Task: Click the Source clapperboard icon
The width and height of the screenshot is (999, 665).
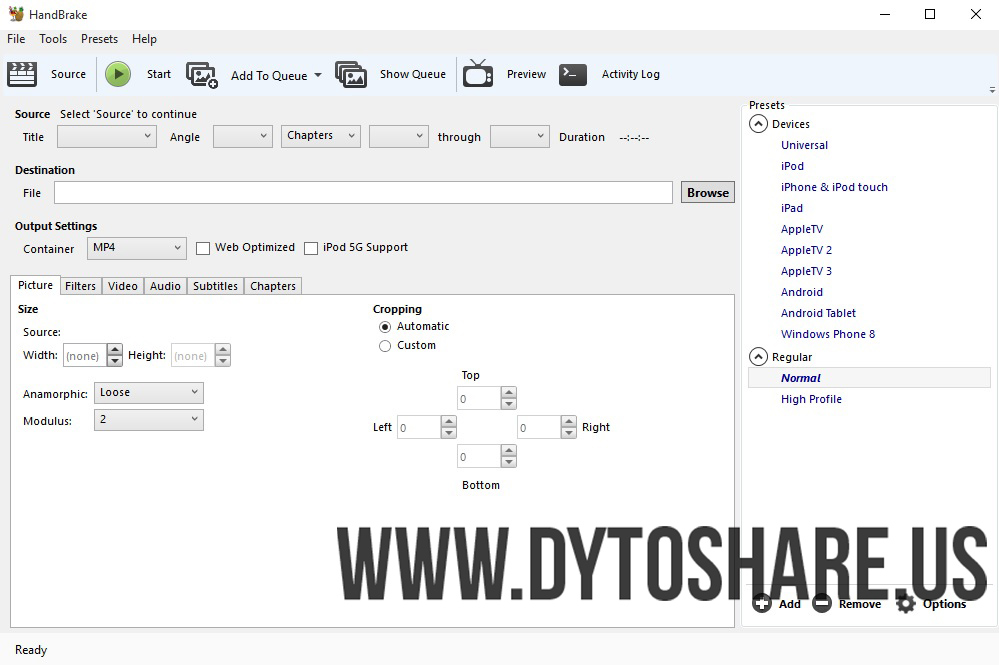Action: [x=22, y=75]
